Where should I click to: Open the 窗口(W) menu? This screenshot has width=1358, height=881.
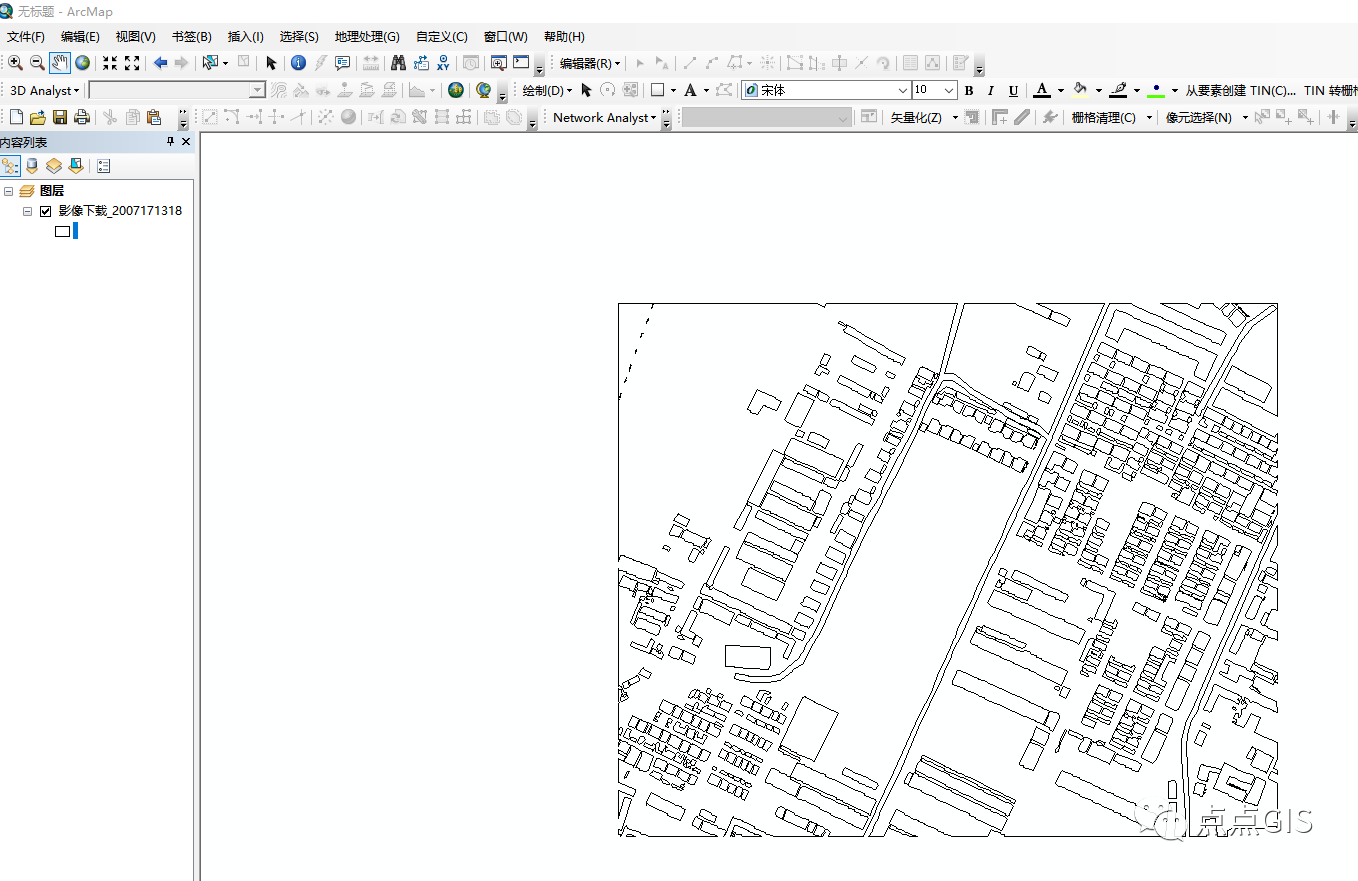(x=505, y=37)
